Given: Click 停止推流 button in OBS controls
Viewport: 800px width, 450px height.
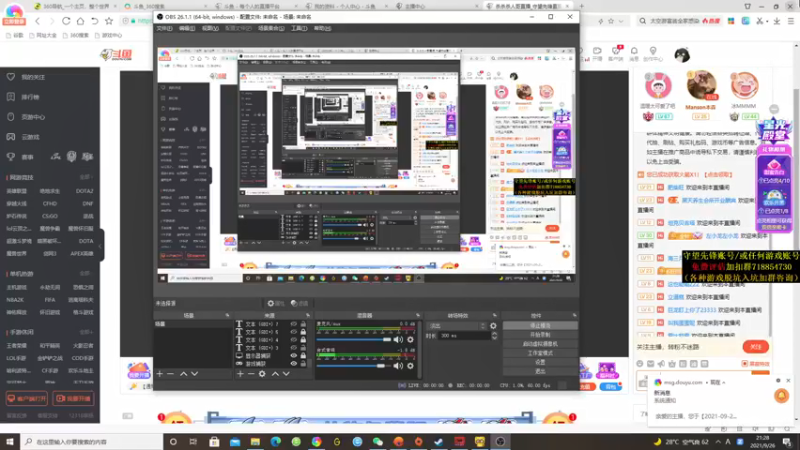Looking at the screenshot, I should point(540,326).
